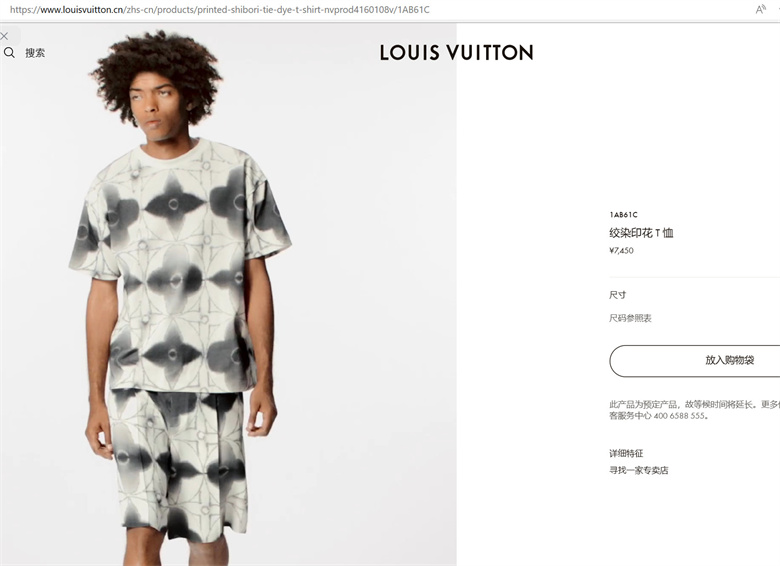Expand the 尺寸 size selector

618,295
